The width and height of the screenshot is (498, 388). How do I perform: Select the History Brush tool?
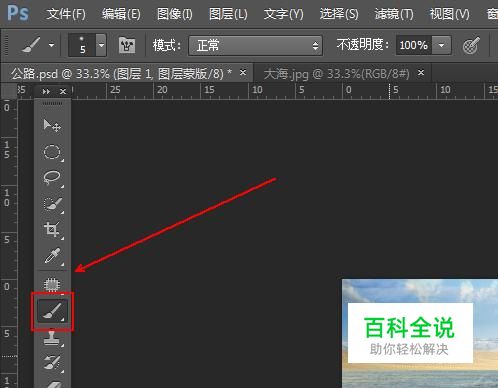tap(52, 363)
